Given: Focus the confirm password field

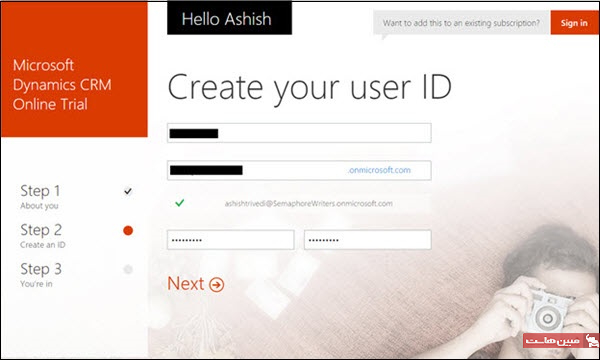Looking at the screenshot, I should [368, 240].
